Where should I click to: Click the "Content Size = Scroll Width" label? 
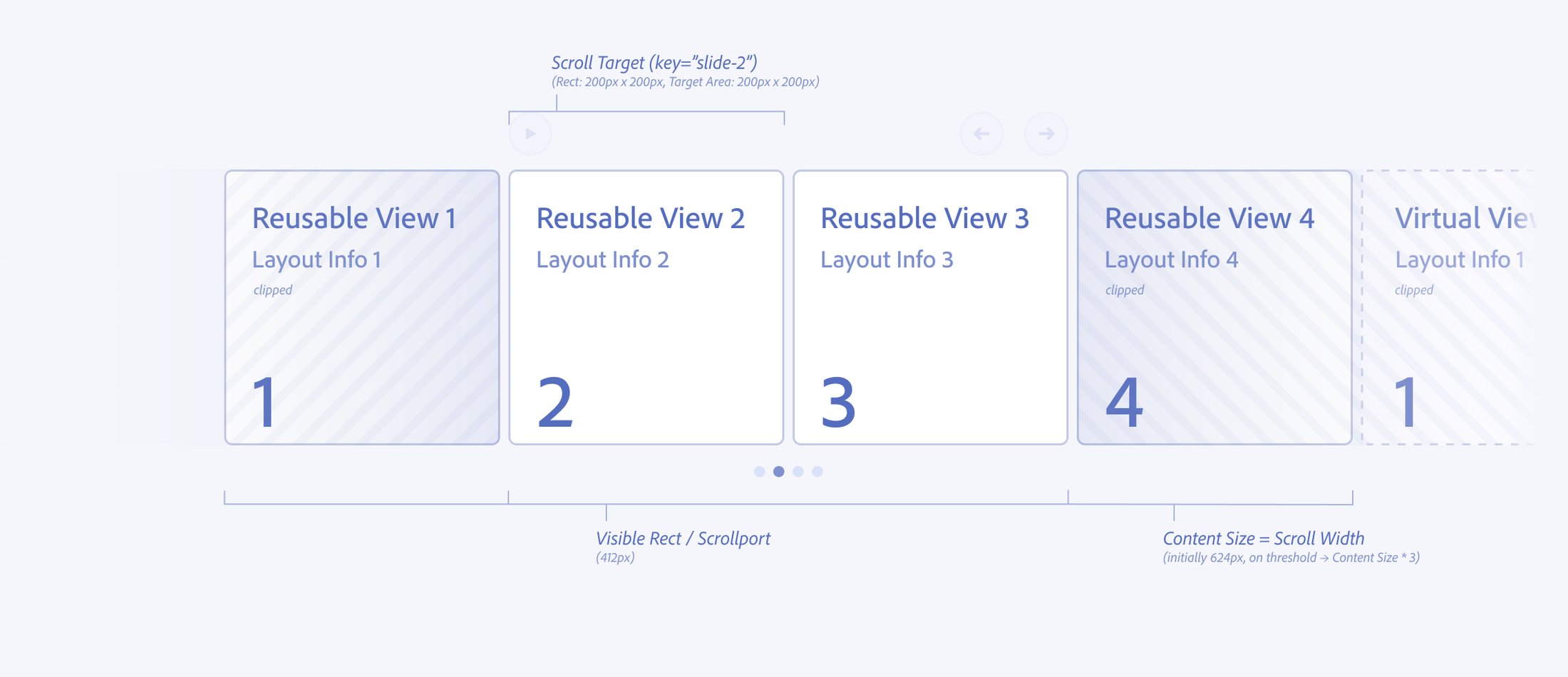point(1263,539)
